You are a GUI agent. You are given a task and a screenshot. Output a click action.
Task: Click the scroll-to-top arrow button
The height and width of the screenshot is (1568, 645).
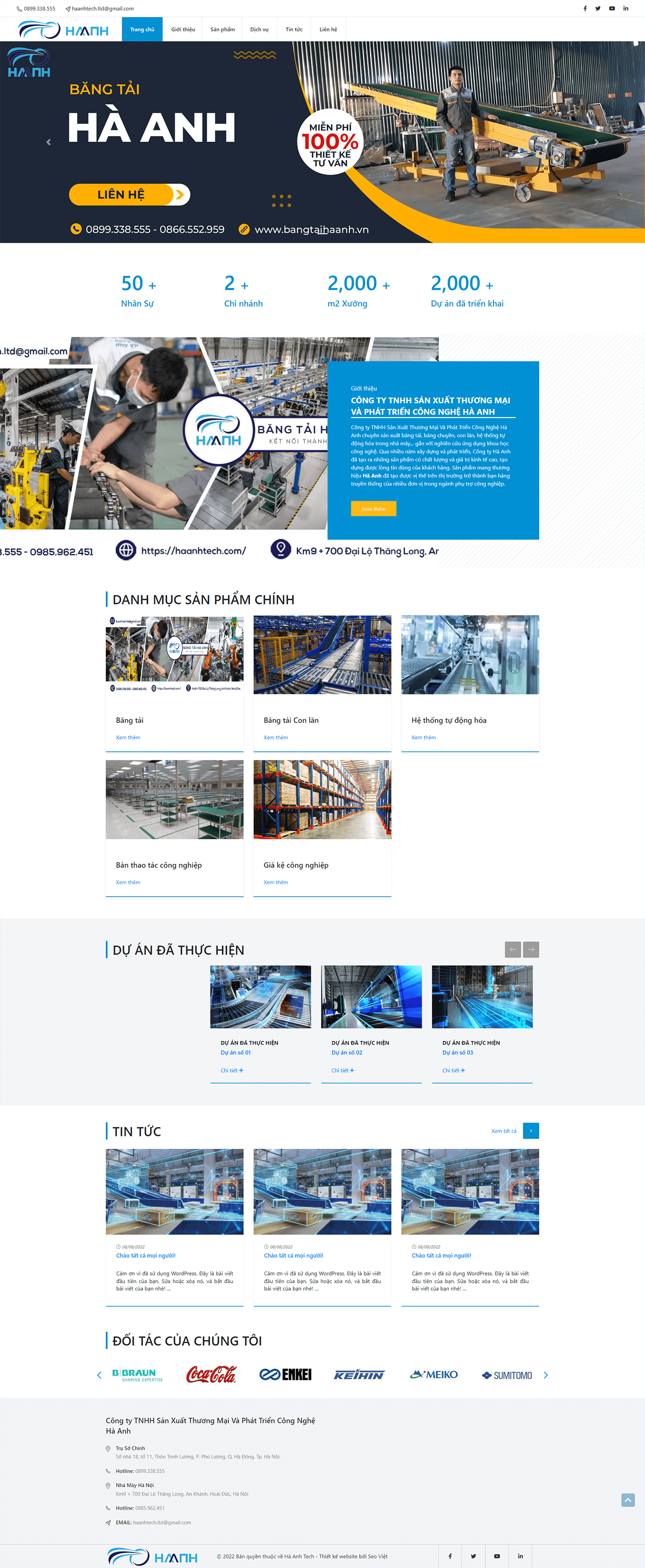[x=628, y=1500]
